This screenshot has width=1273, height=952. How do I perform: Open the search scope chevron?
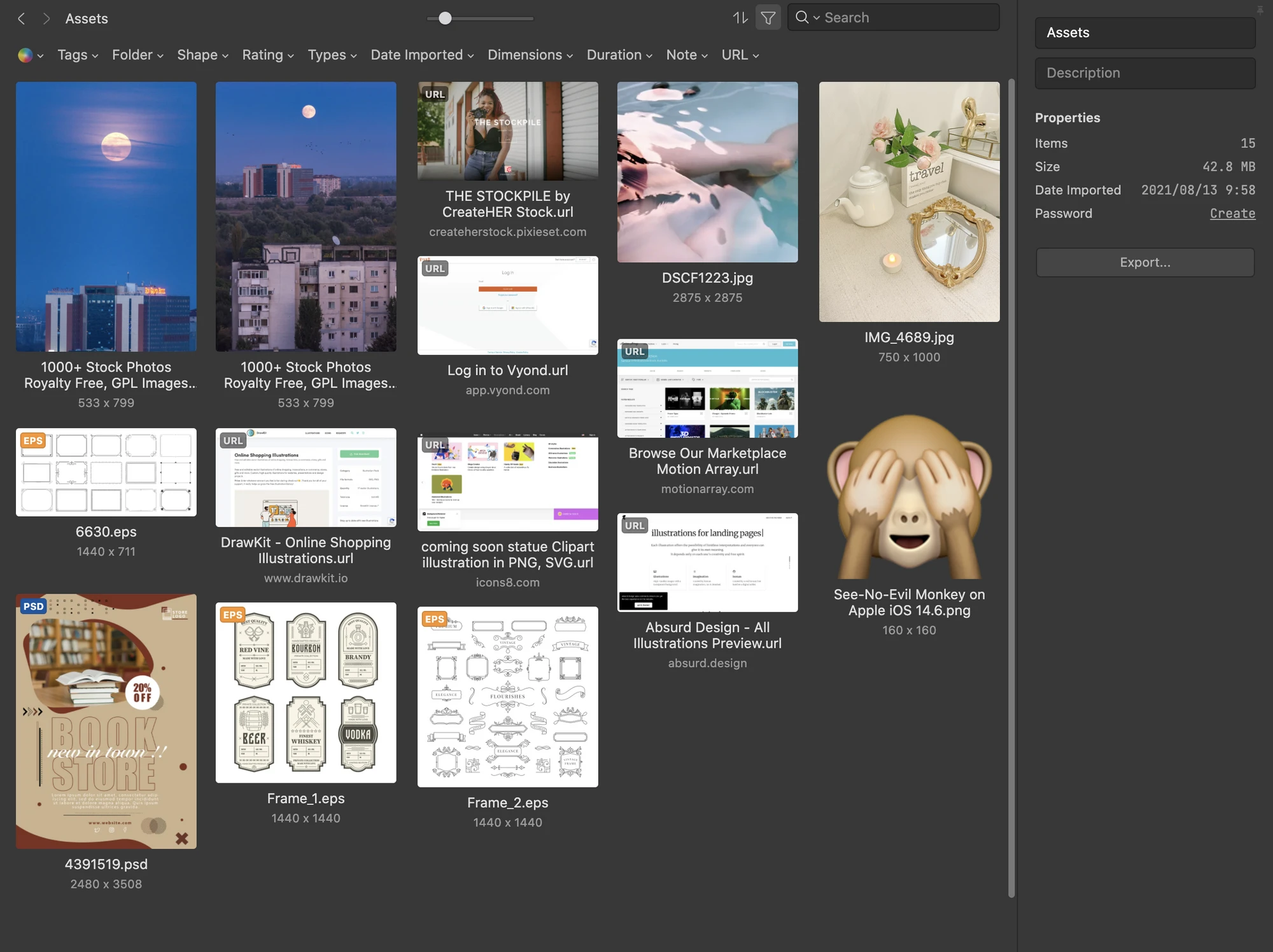(x=815, y=17)
